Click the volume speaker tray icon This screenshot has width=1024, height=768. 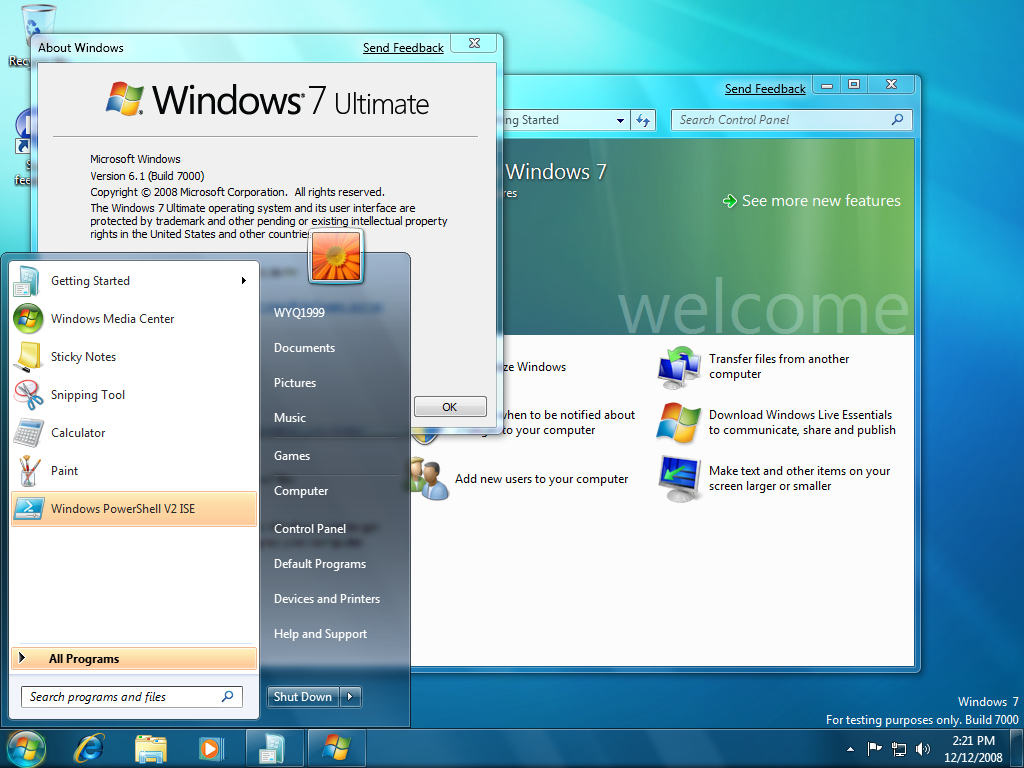(x=922, y=748)
